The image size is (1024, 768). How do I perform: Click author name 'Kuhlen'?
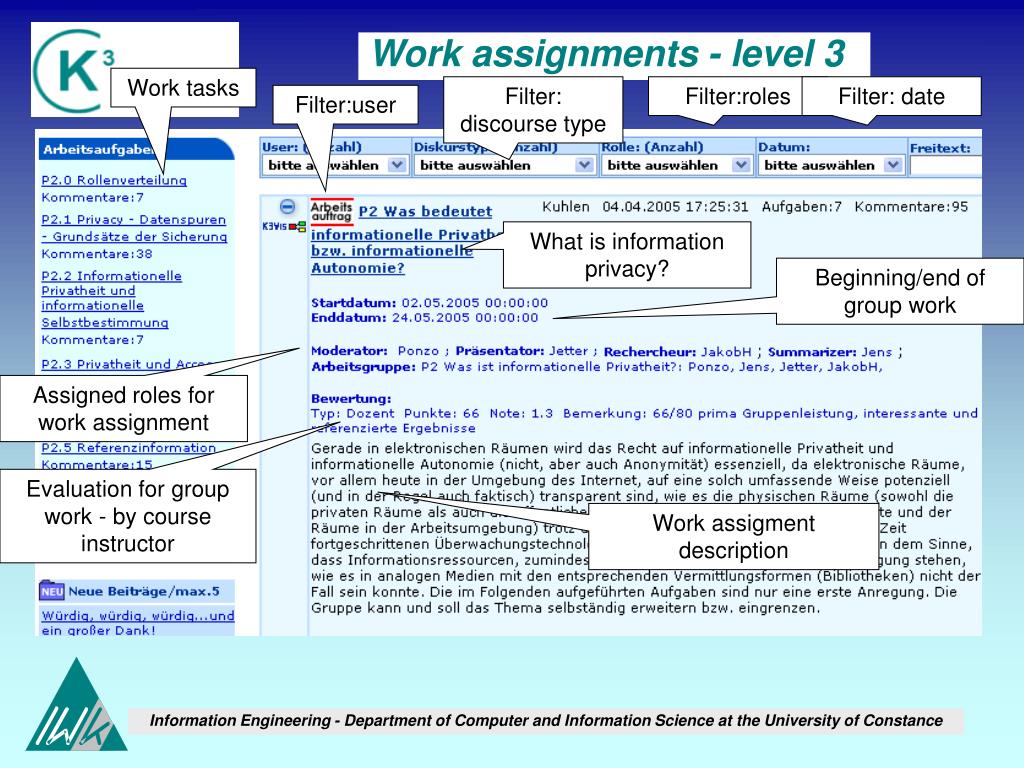tap(566, 207)
